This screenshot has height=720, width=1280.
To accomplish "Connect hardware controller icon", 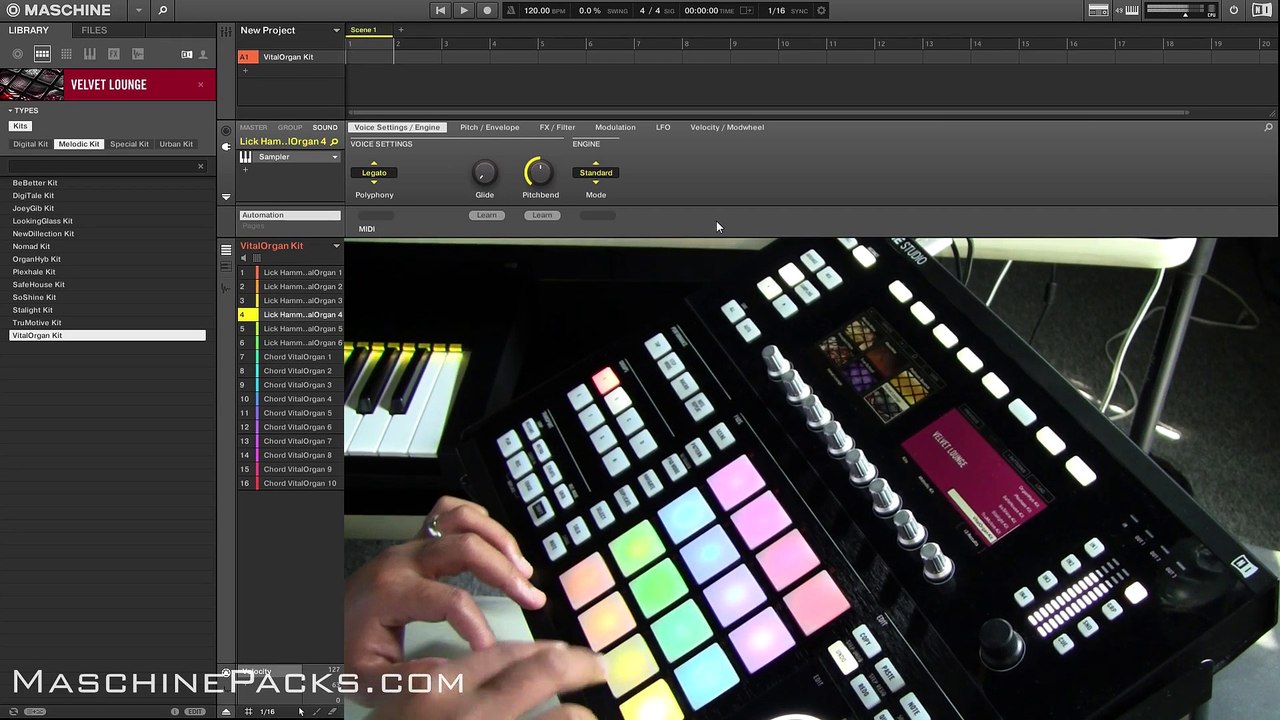I will 1098,10.
